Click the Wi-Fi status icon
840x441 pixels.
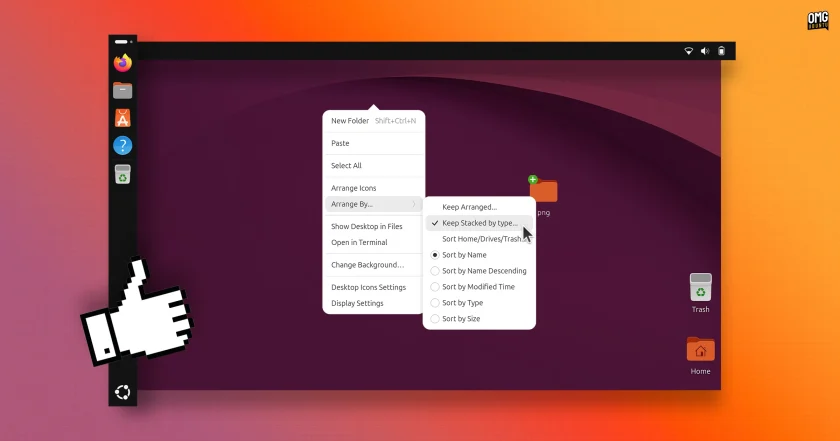pyautogui.click(x=689, y=51)
